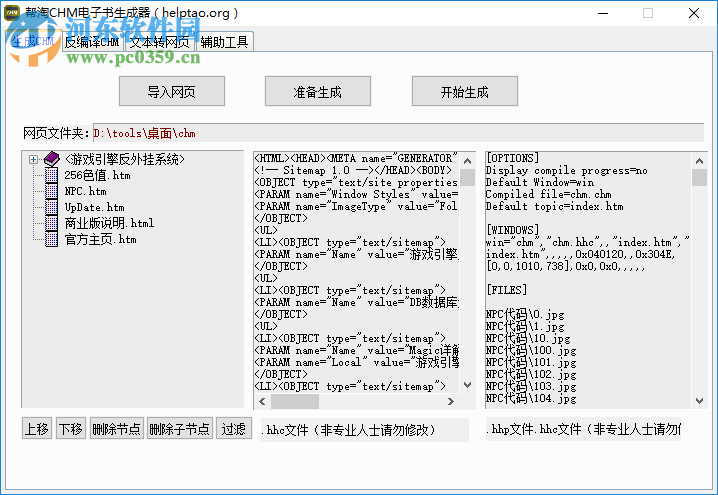This screenshot has height=495, width=718.
Task: Click the 'PARAM name=ImageType' line
Action: pos(356,206)
